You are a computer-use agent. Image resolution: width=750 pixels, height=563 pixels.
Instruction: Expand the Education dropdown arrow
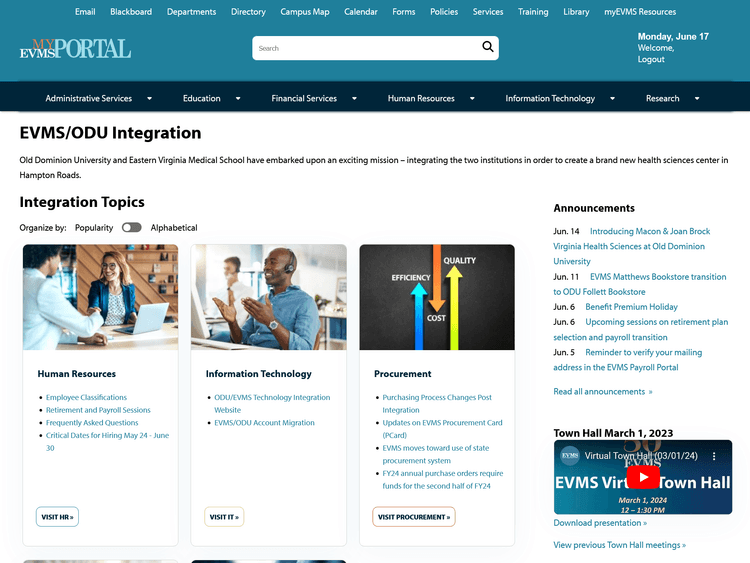[x=238, y=99]
